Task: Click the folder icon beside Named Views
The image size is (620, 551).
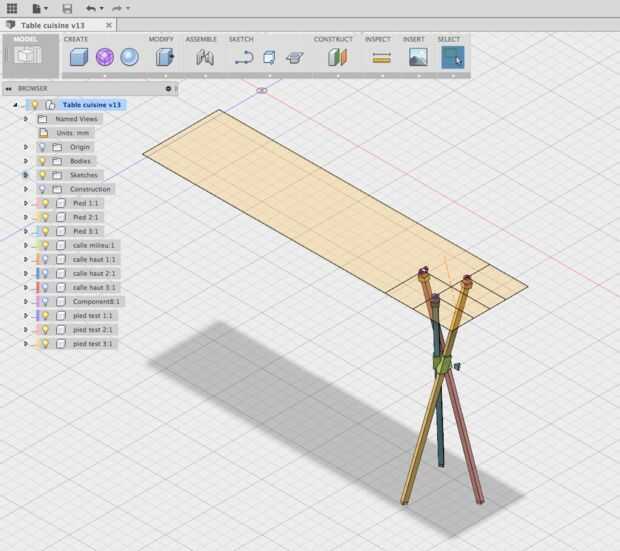Action: tap(42, 119)
